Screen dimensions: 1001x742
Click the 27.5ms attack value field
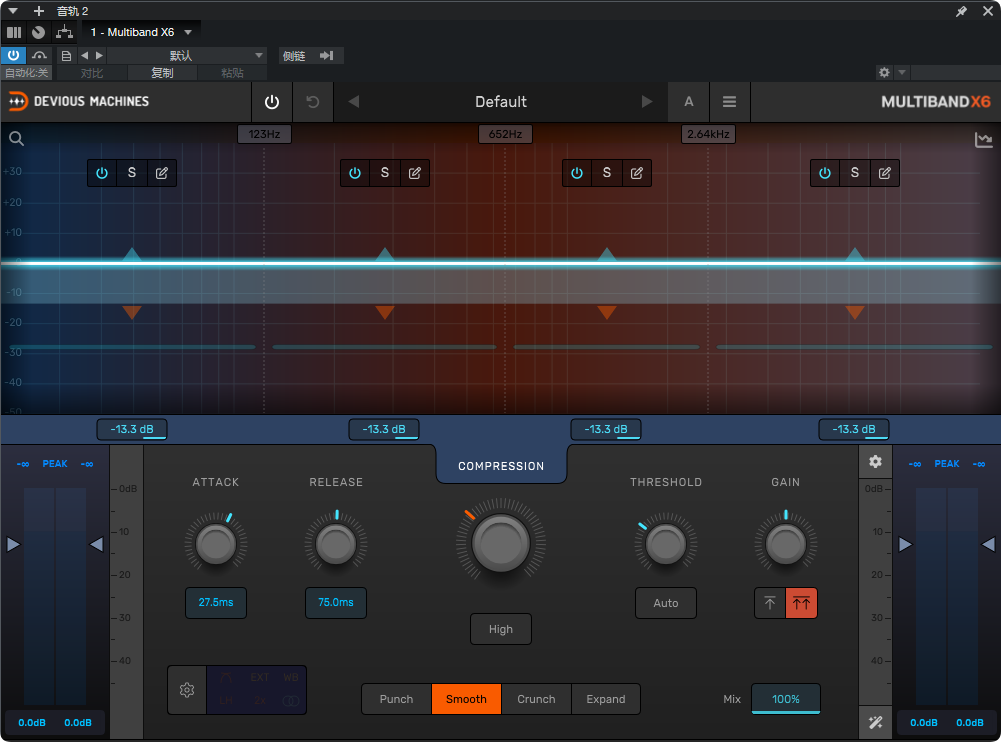(216, 602)
